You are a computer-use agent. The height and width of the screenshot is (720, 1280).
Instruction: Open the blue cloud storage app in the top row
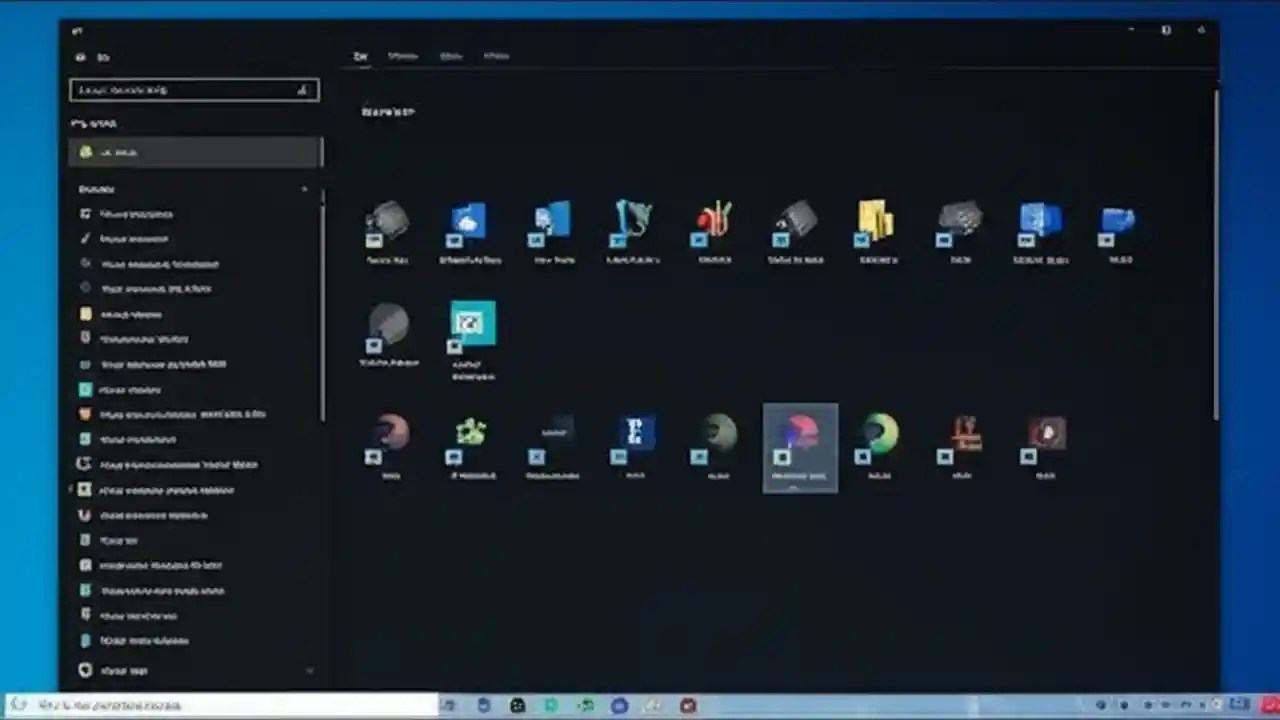tap(470, 222)
